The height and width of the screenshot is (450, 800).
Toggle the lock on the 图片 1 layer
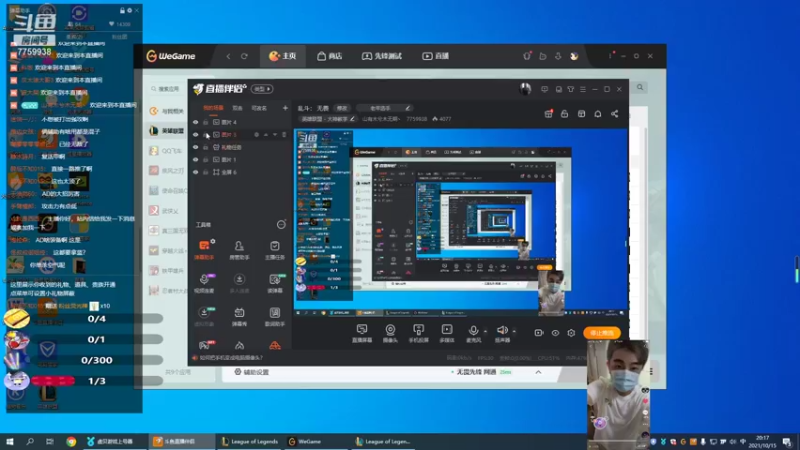point(206,160)
